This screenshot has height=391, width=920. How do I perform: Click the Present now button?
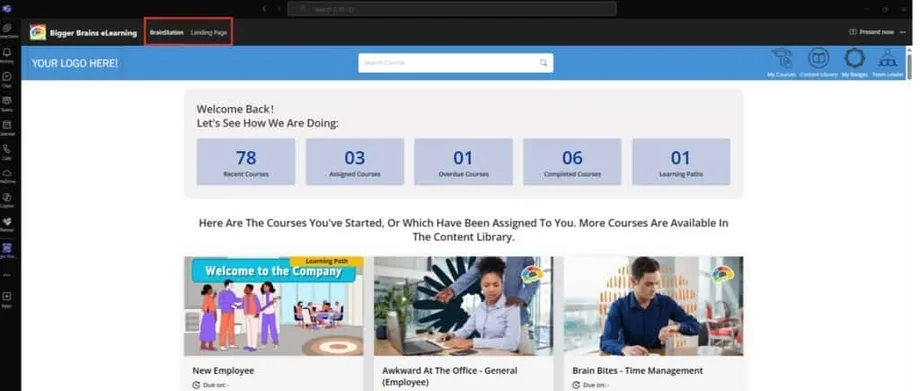click(x=871, y=32)
